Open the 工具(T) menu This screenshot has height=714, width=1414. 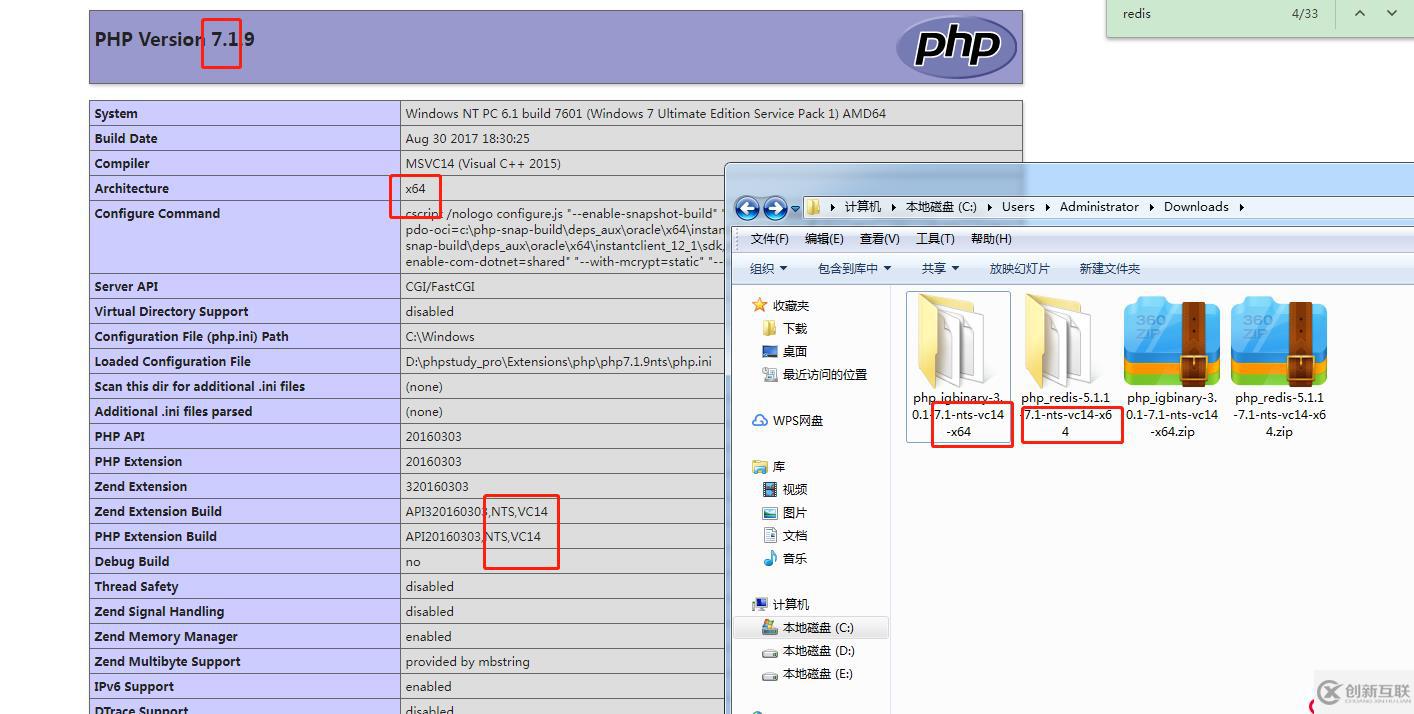(x=935, y=238)
